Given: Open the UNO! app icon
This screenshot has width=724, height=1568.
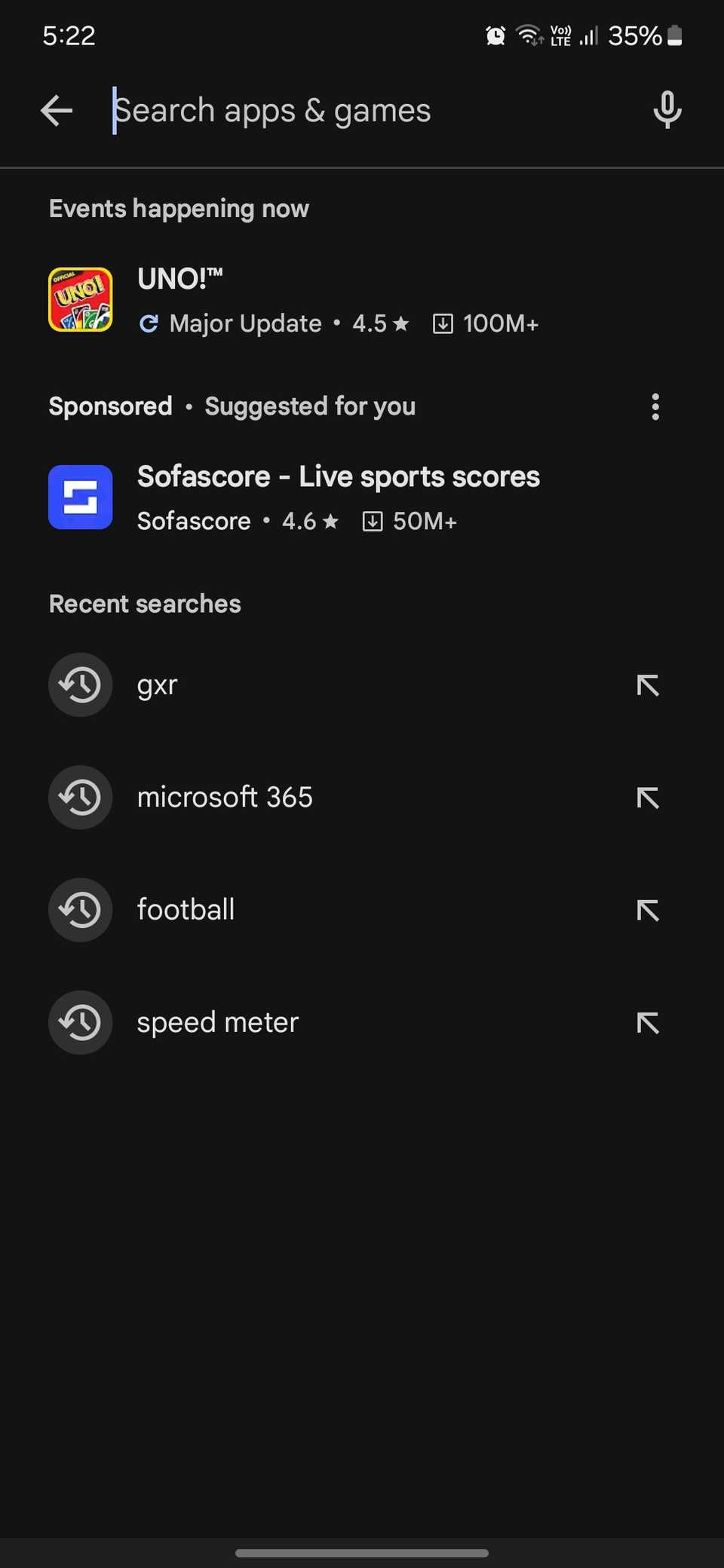Looking at the screenshot, I should tap(81, 300).
